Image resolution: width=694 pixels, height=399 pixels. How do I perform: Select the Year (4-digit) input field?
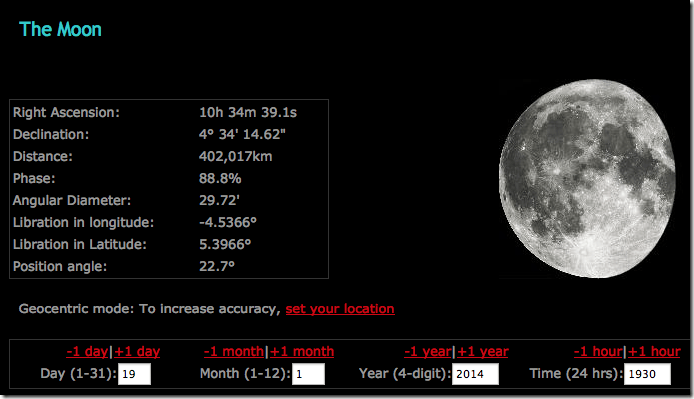pos(475,374)
